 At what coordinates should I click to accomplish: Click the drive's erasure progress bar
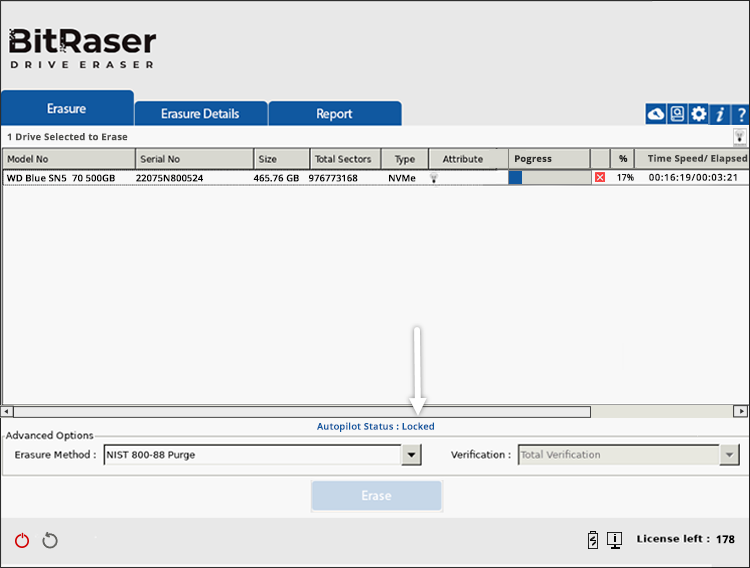[548, 177]
